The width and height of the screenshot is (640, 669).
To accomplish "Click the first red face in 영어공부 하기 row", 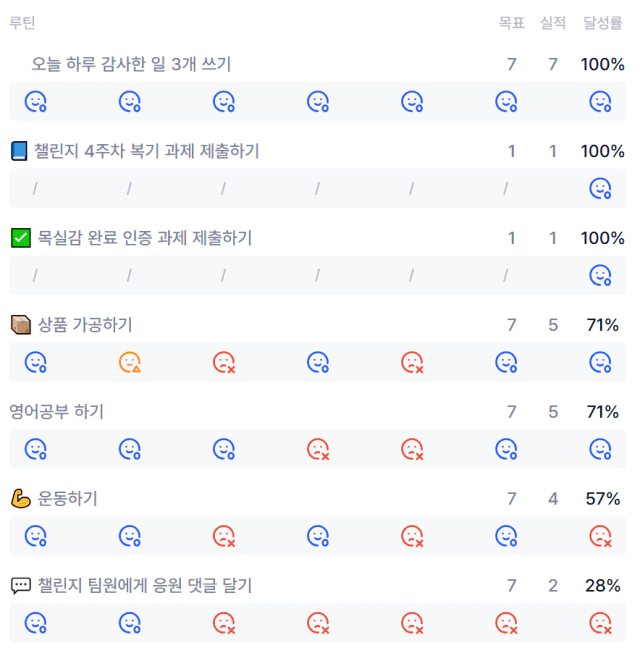I will pyautogui.click(x=318, y=449).
